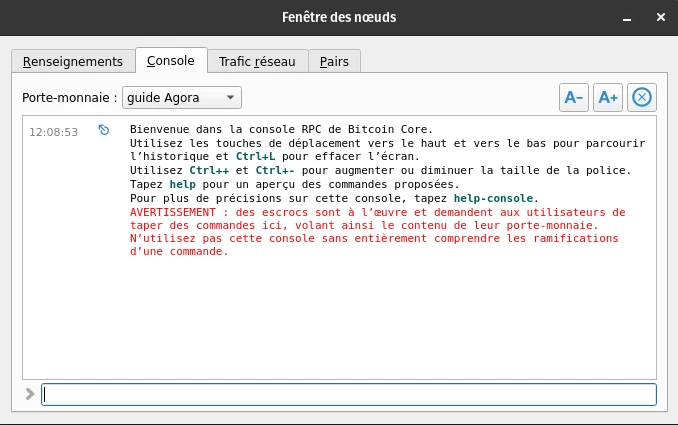Clear the console with the X circle icon
Screen dimensions: 678x425
point(642,97)
